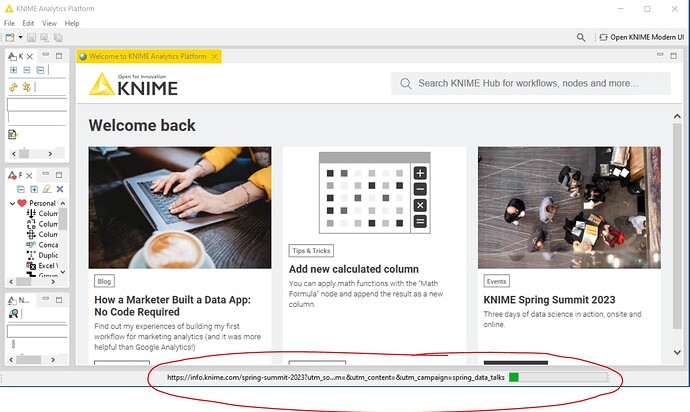Click the spring-summit URL text in status bar
690x412 pixels.
tap(336, 377)
